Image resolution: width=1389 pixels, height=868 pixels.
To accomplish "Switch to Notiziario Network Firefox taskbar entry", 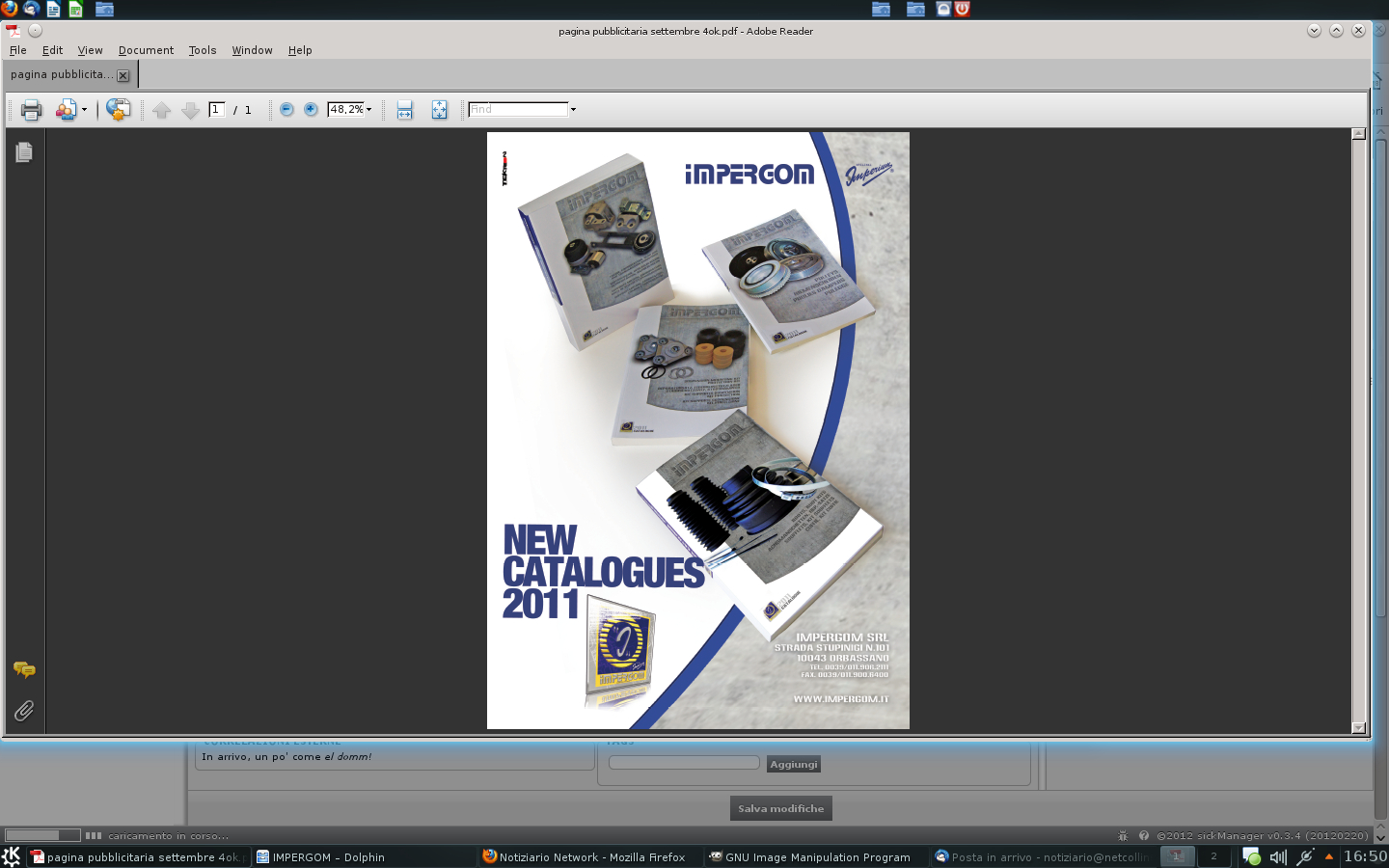I will point(590,856).
